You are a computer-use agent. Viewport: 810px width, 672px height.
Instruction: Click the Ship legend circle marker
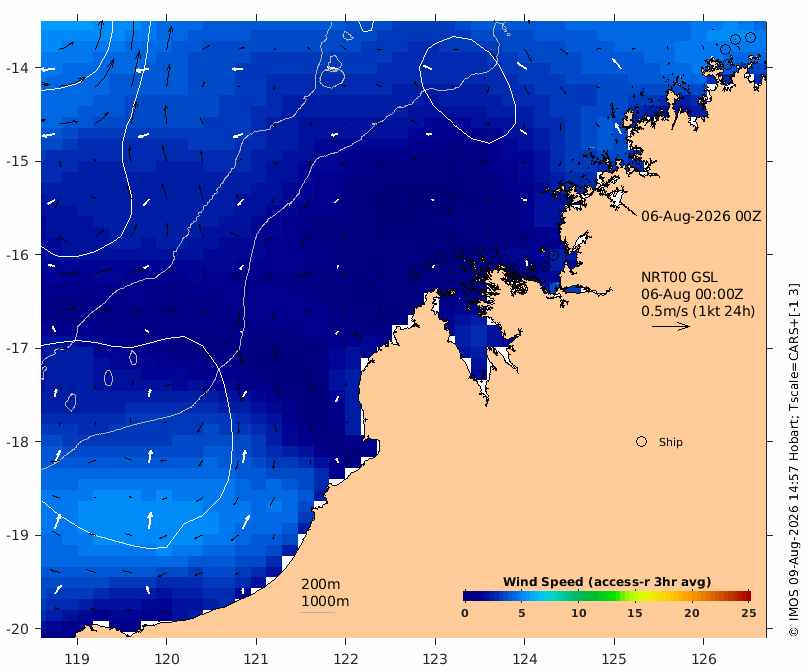coord(641,442)
